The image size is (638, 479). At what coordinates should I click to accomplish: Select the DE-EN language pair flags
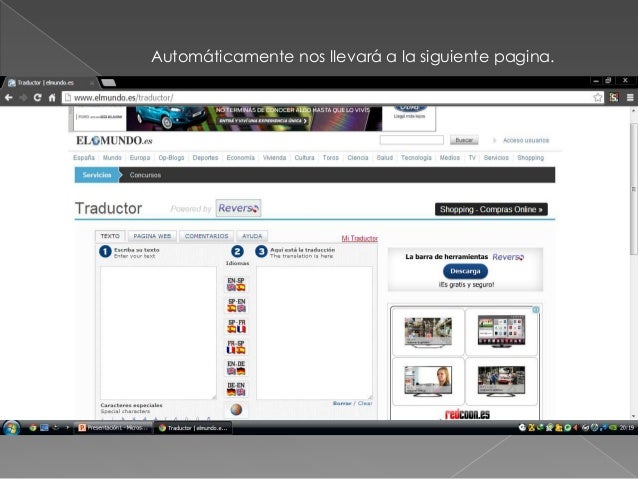click(x=236, y=389)
